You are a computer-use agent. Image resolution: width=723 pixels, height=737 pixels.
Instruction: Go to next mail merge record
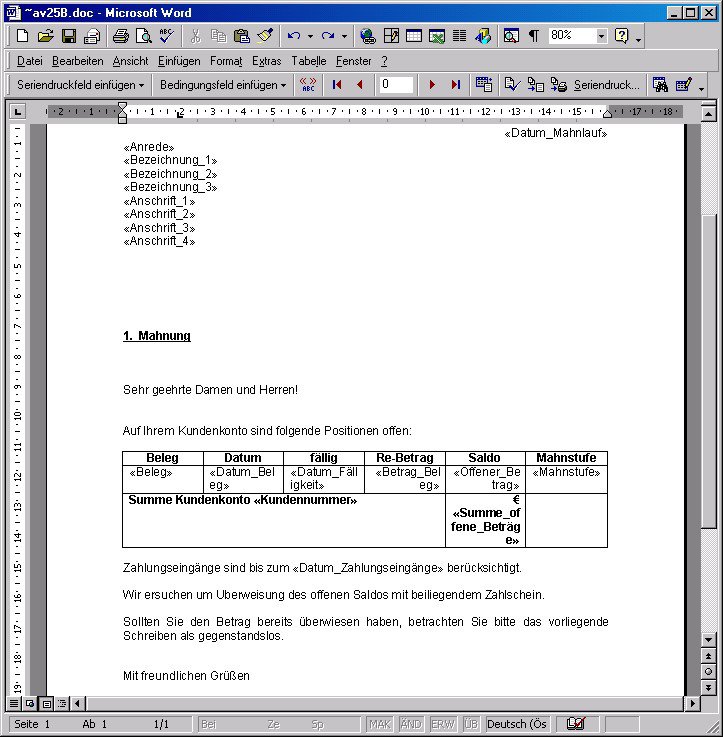tap(432, 85)
